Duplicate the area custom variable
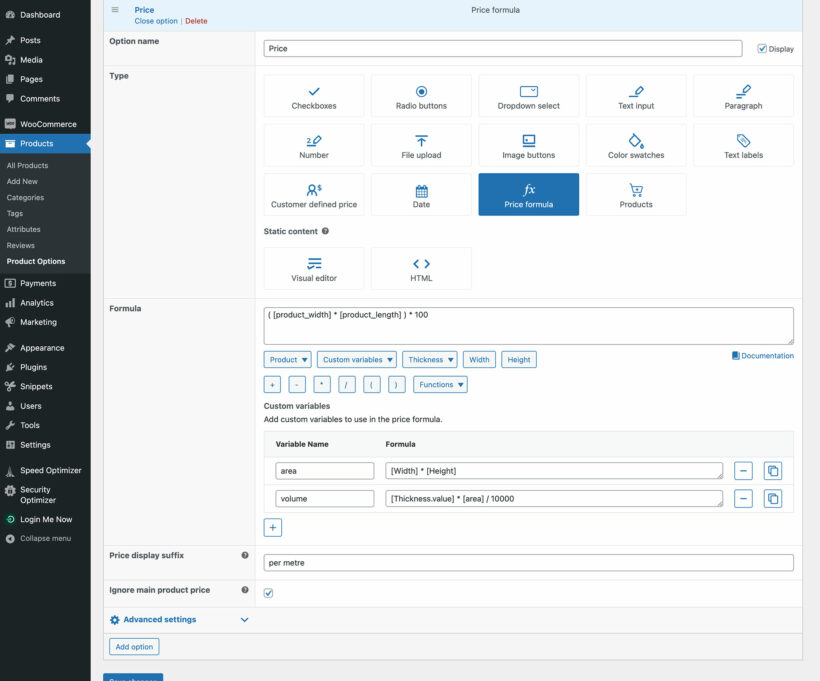The width and height of the screenshot is (820, 681). tap(772, 470)
